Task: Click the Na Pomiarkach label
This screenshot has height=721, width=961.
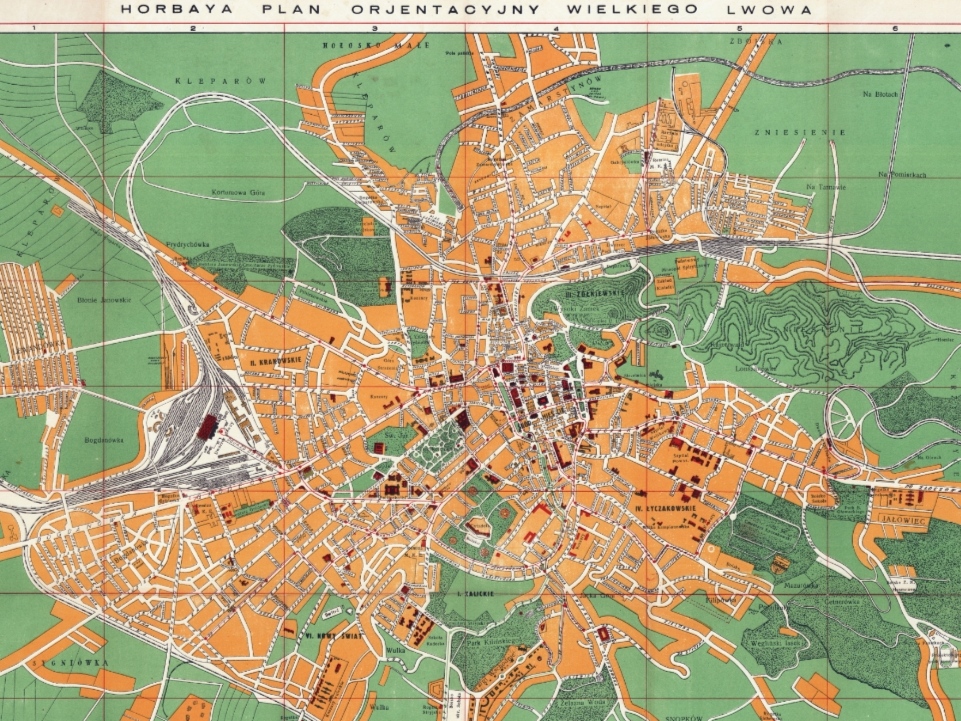Action: pos(898,173)
